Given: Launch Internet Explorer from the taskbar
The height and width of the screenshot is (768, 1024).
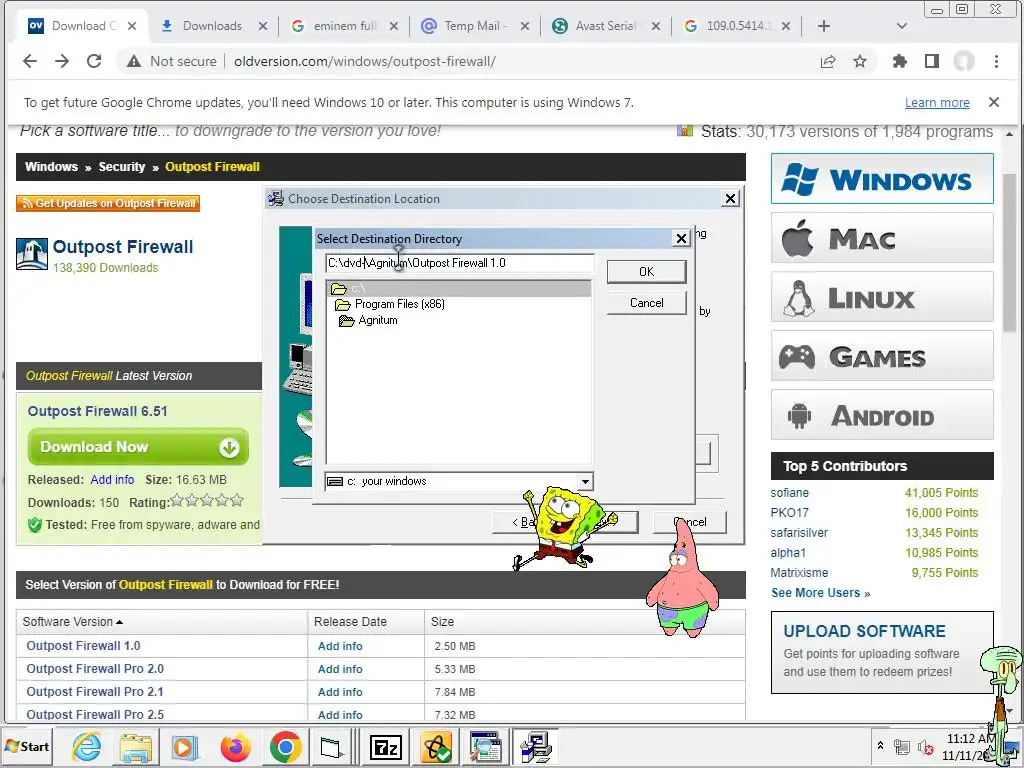Looking at the screenshot, I should (86, 747).
